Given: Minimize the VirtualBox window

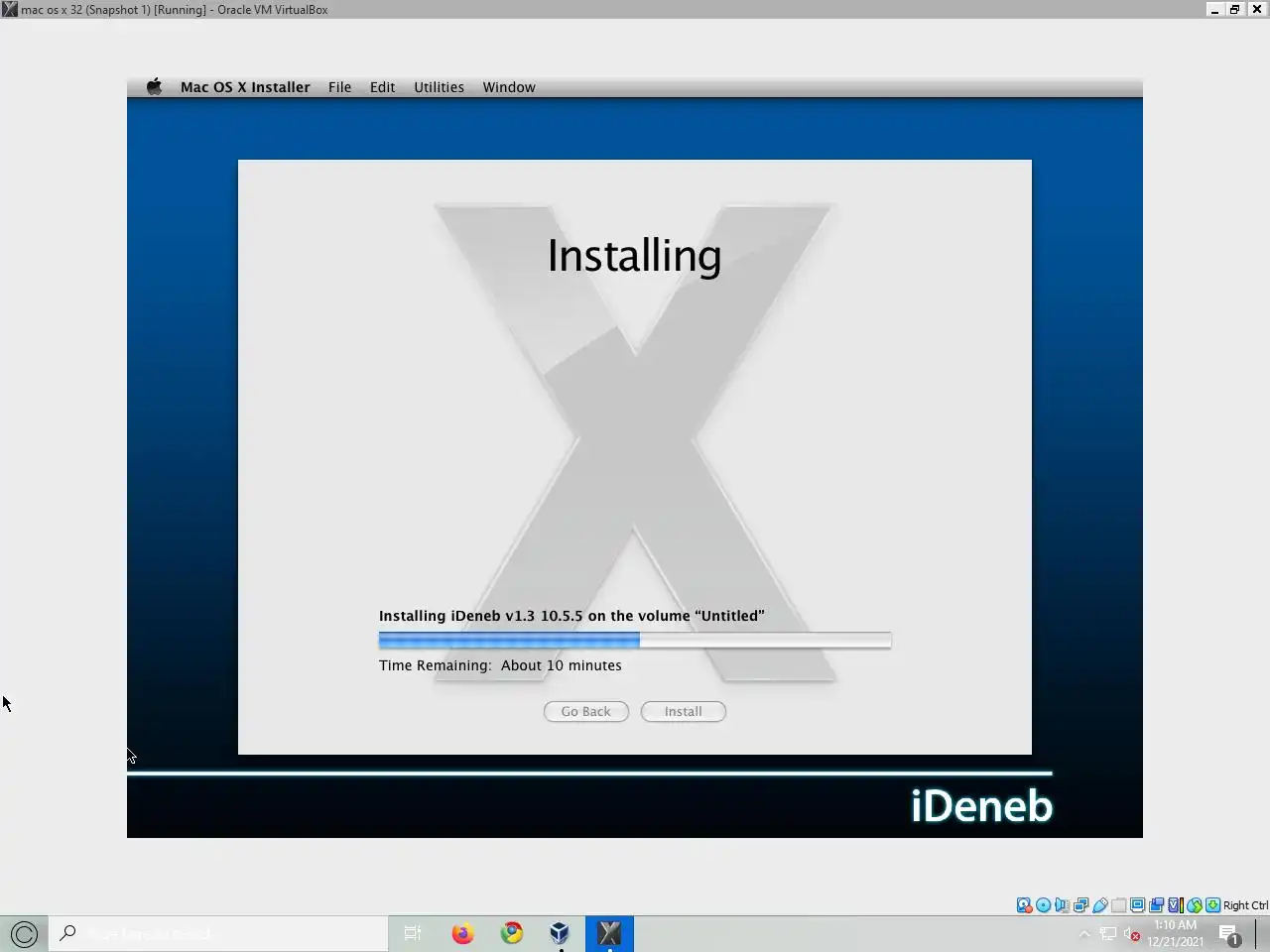Looking at the screenshot, I should click(x=1214, y=9).
